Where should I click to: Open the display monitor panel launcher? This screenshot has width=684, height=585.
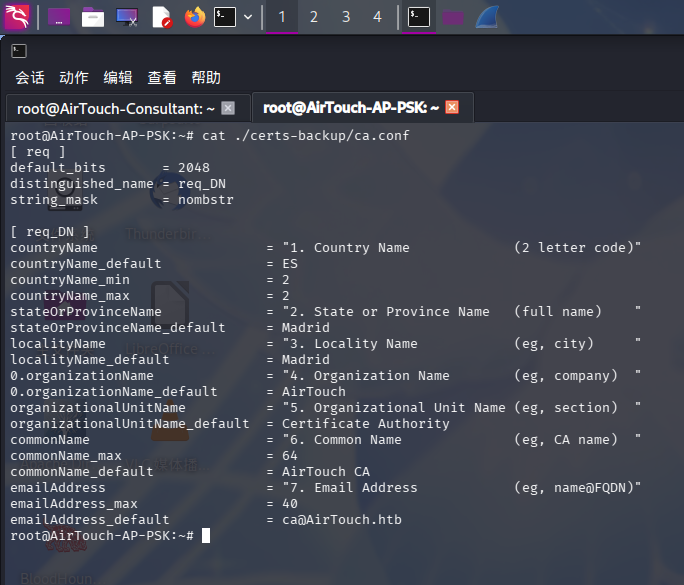coord(127,17)
